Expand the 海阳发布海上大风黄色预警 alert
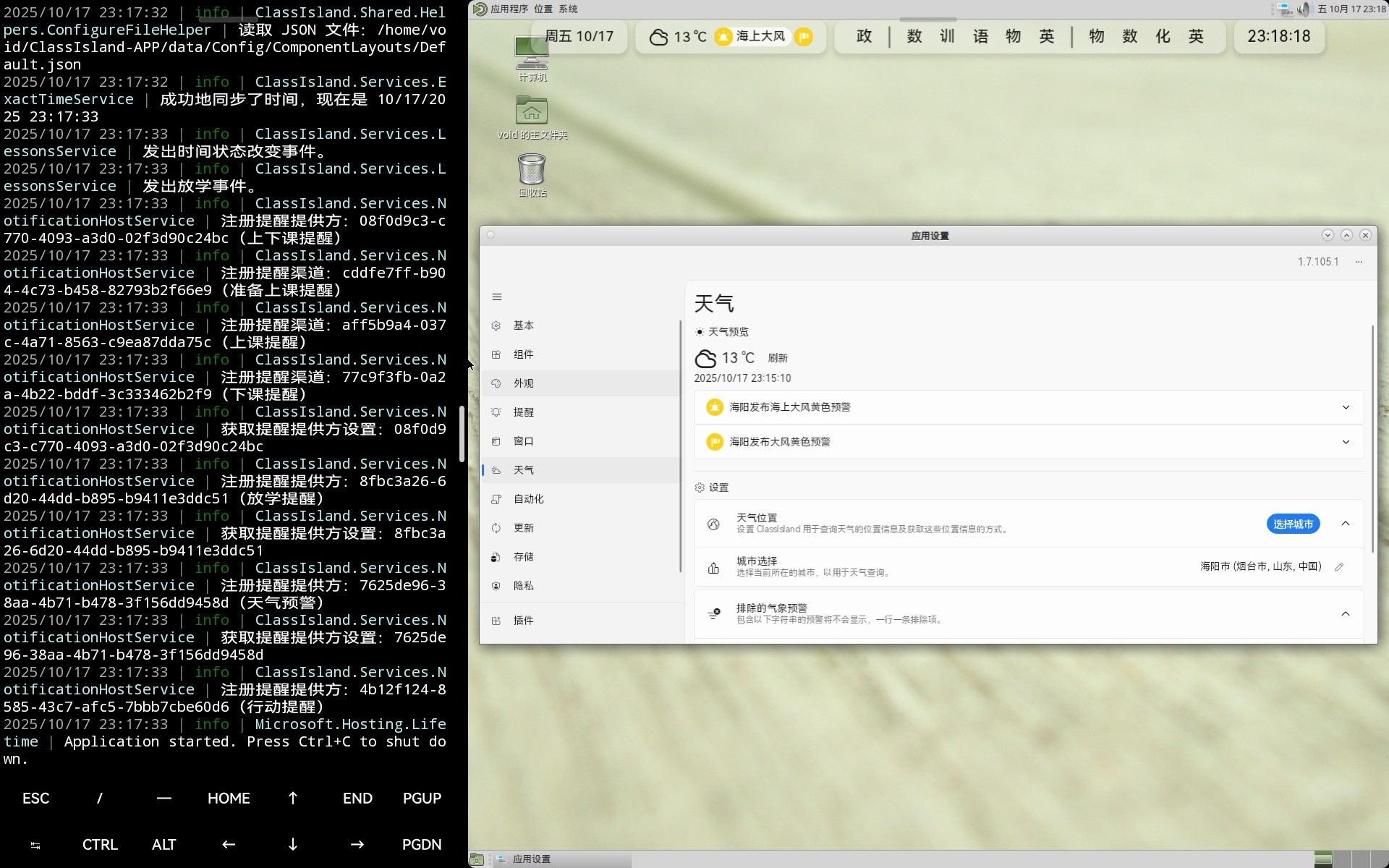The image size is (1389, 868). tap(1346, 407)
